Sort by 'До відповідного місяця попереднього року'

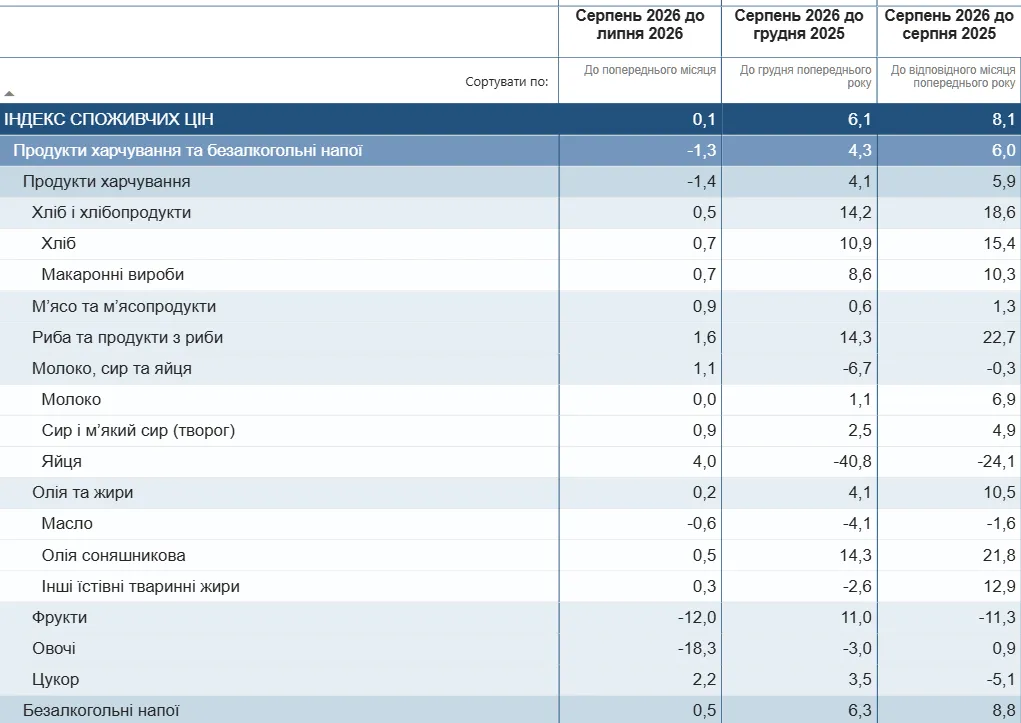pos(953,76)
